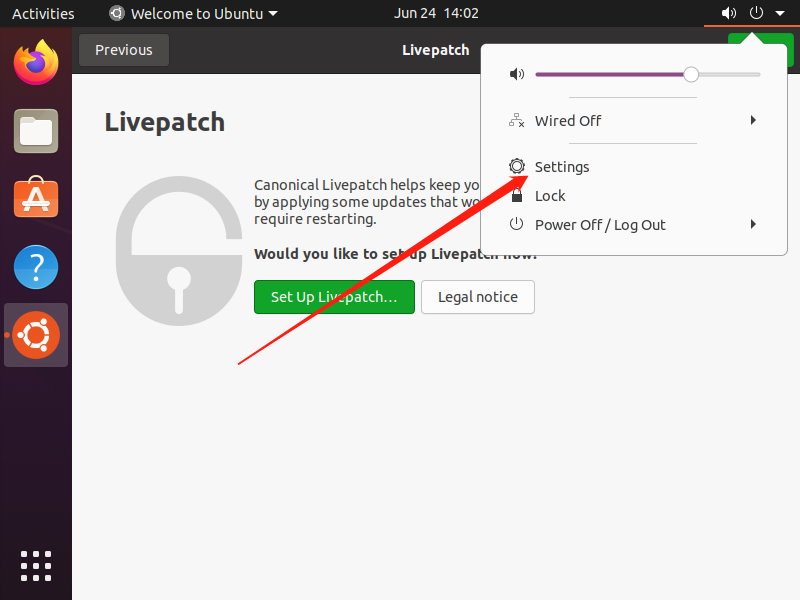The width and height of the screenshot is (800, 600).
Task: Open Settings from the system menu
Action: click(562, 167)
